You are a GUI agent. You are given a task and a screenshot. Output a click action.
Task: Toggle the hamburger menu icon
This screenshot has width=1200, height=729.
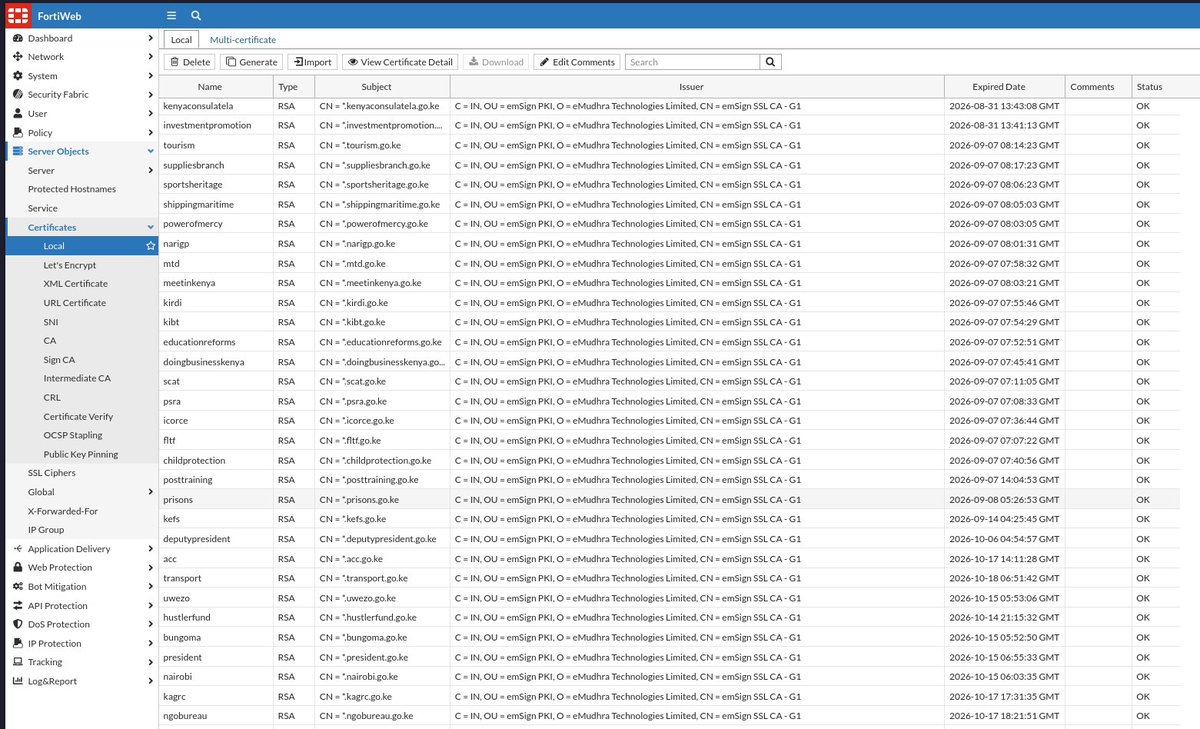(171, 16)
